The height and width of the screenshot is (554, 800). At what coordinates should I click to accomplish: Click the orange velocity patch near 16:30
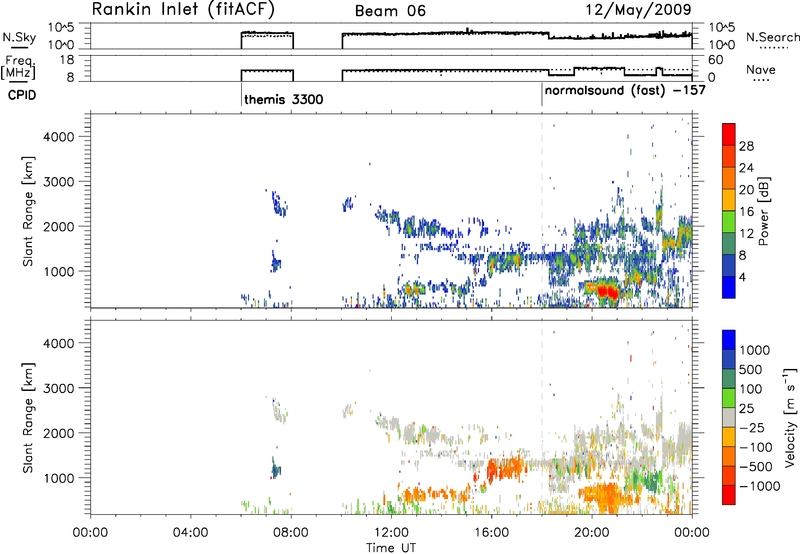(506, 468)
